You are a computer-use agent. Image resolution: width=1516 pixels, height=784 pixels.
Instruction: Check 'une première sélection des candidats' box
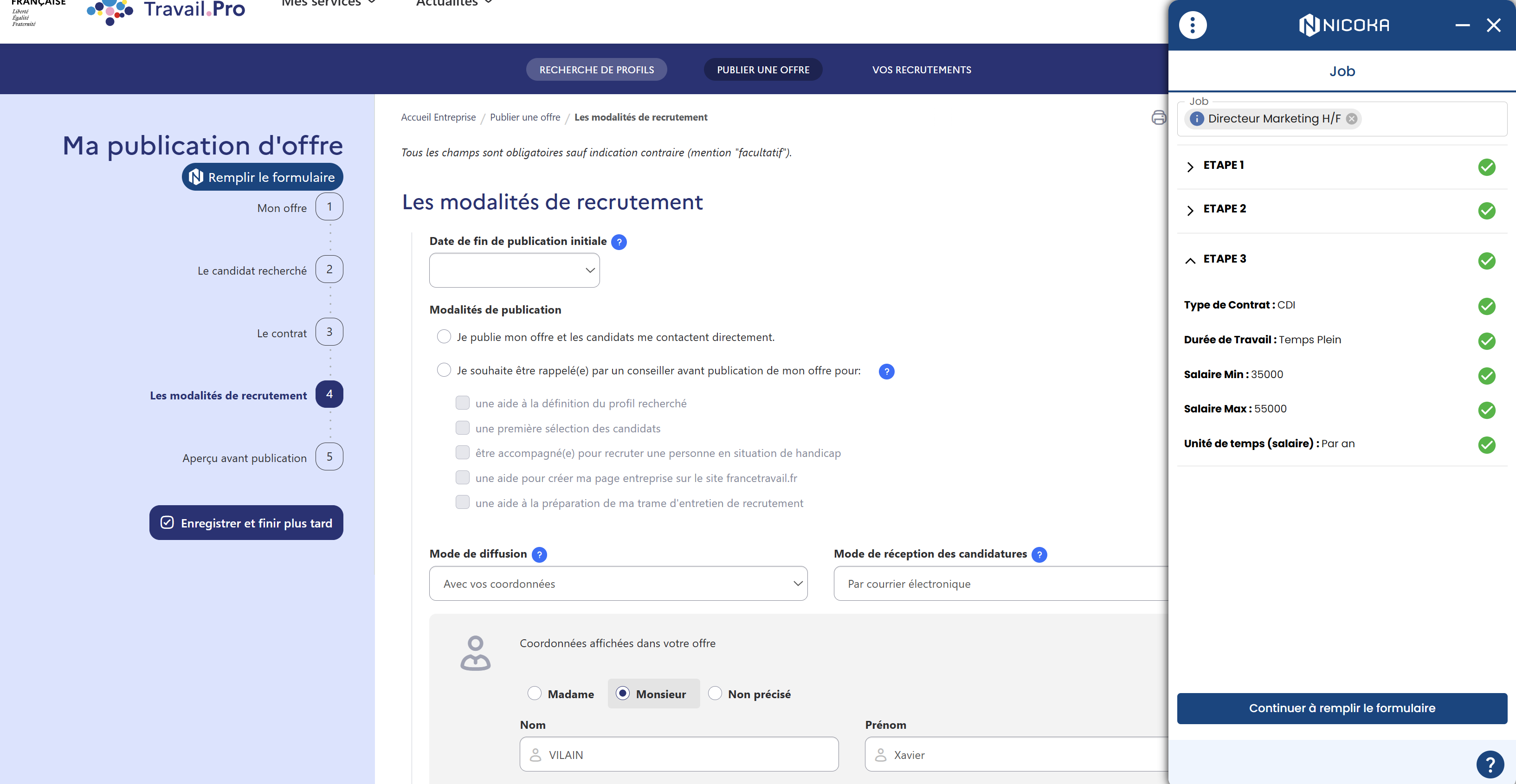(x=462, y=428)
